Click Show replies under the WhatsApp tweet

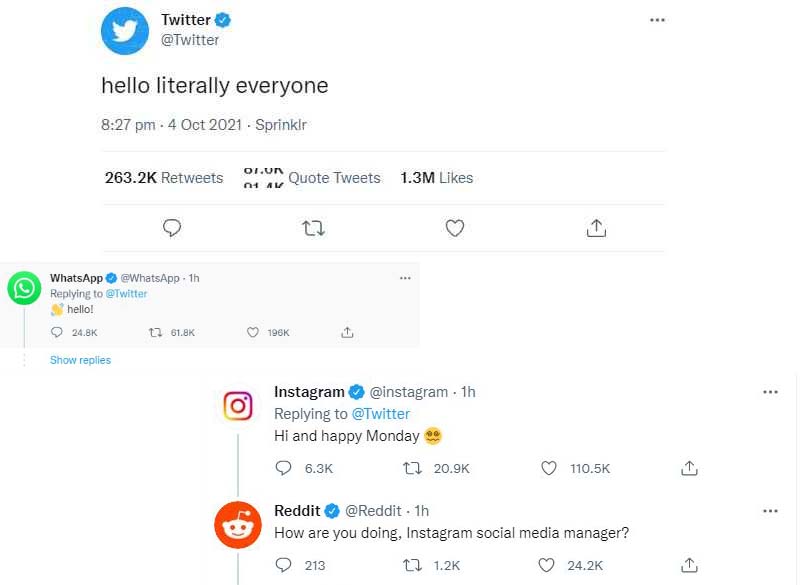(x=80, y=360)
